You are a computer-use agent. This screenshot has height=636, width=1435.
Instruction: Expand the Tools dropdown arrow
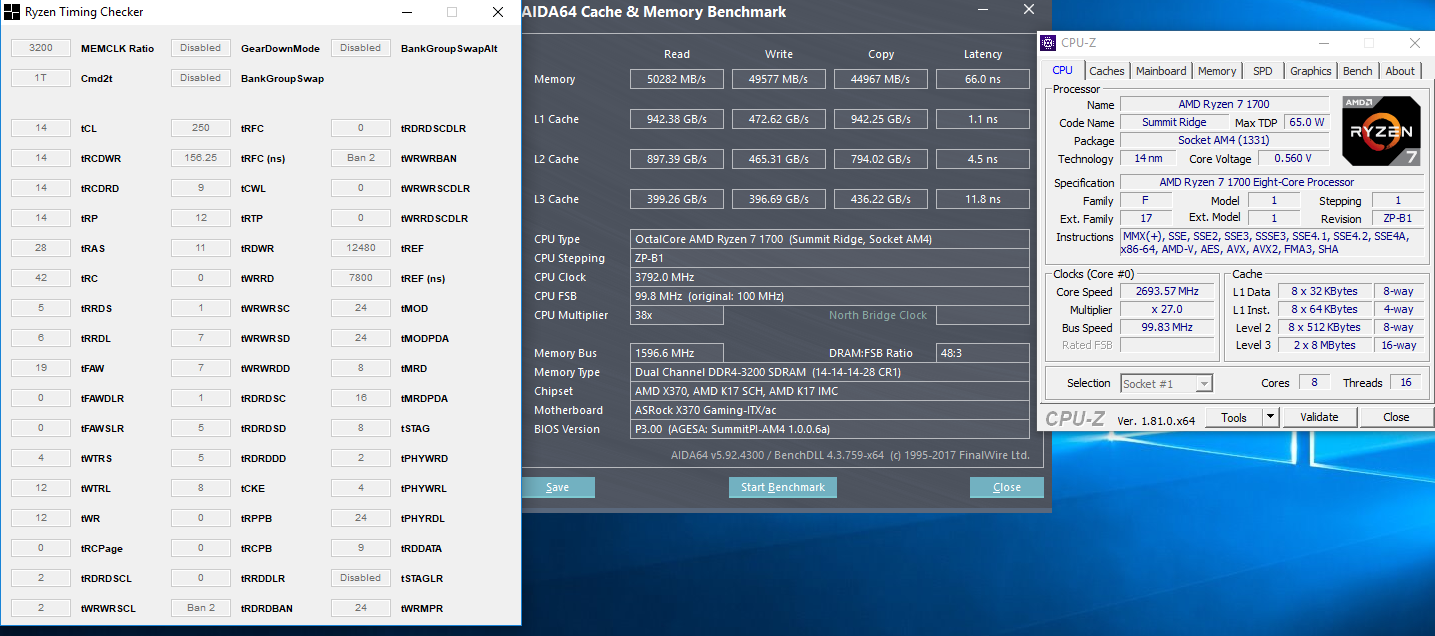1270,417
